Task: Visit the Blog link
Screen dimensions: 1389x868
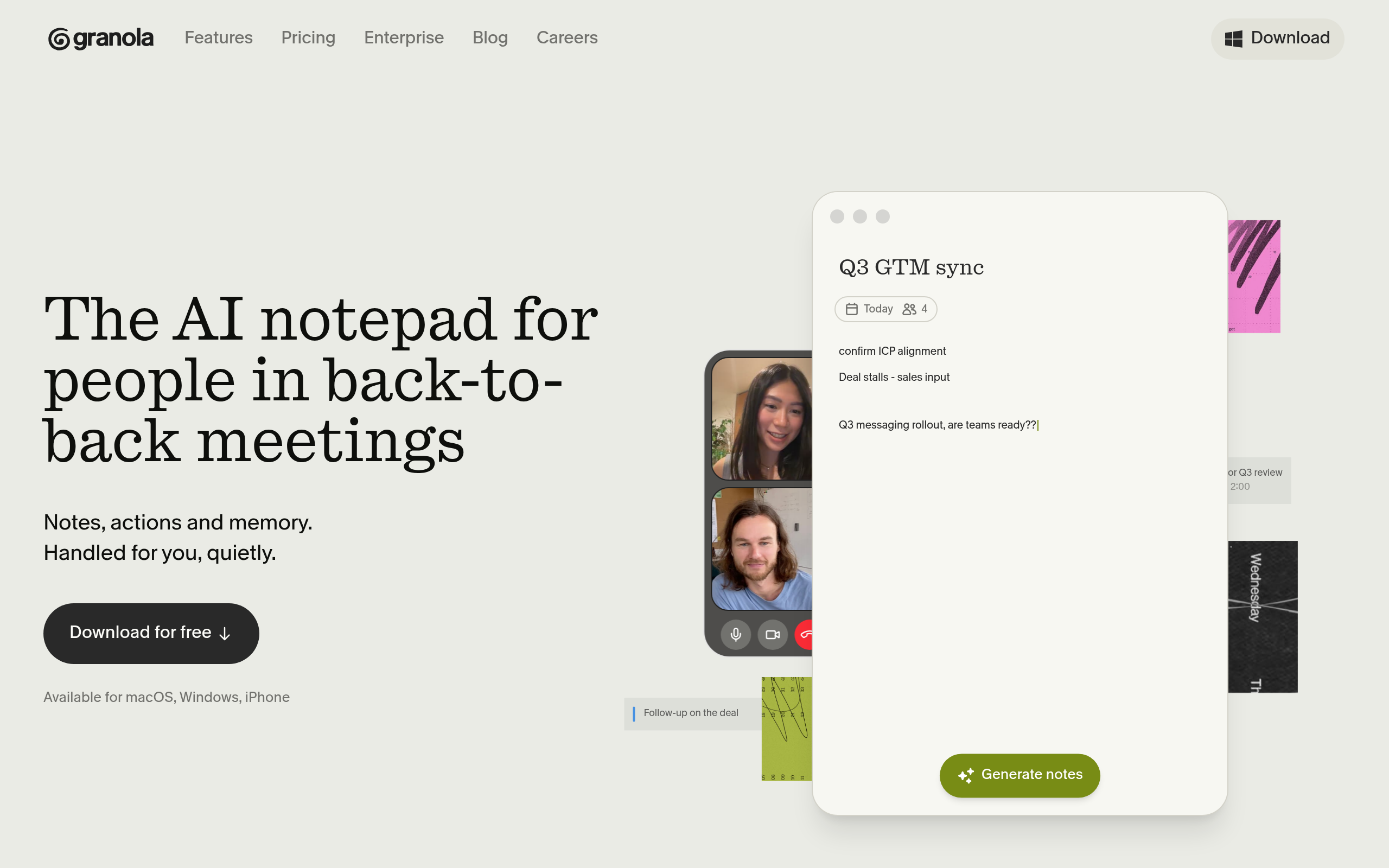Action: 490,38
